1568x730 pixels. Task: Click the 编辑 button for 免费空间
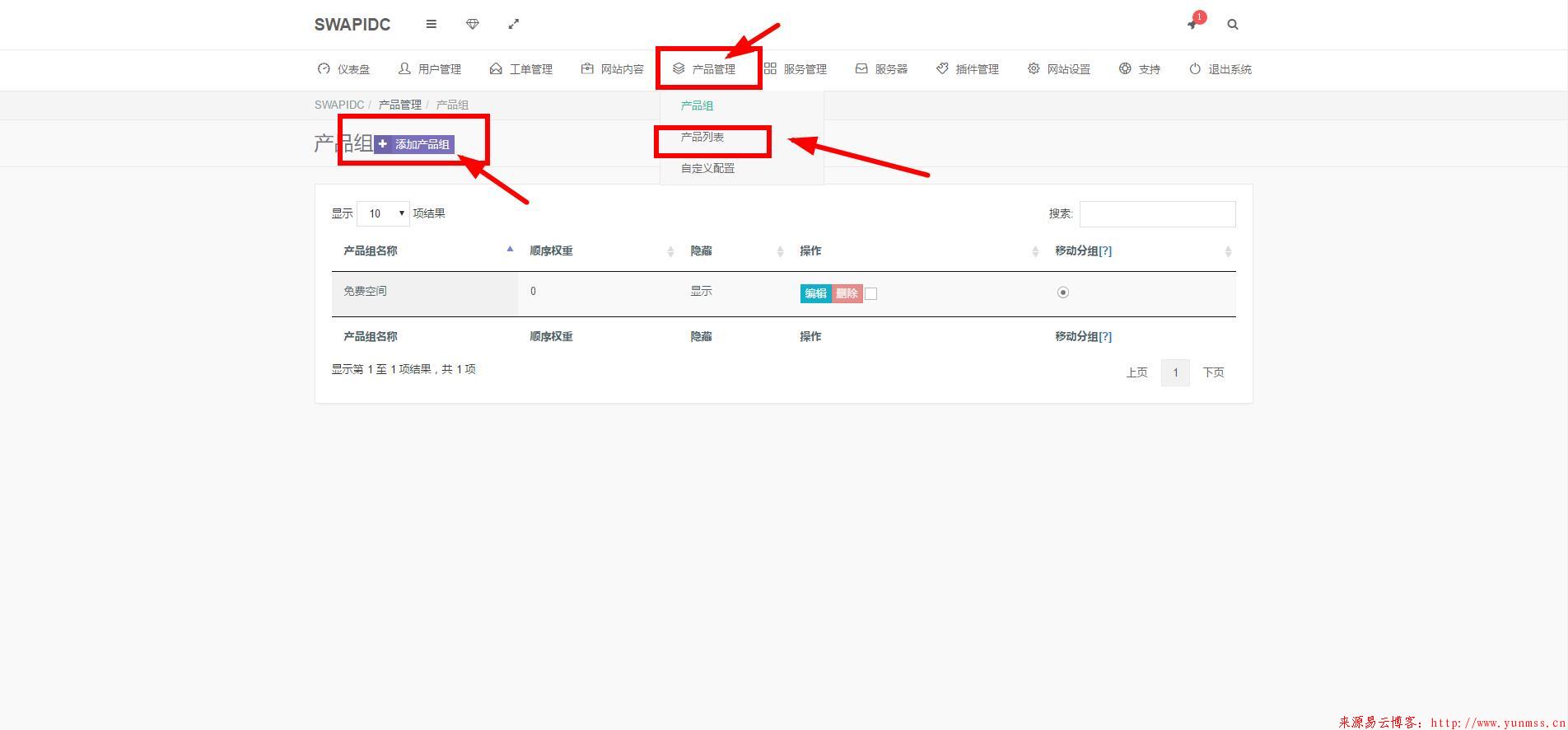pos(815,293)
